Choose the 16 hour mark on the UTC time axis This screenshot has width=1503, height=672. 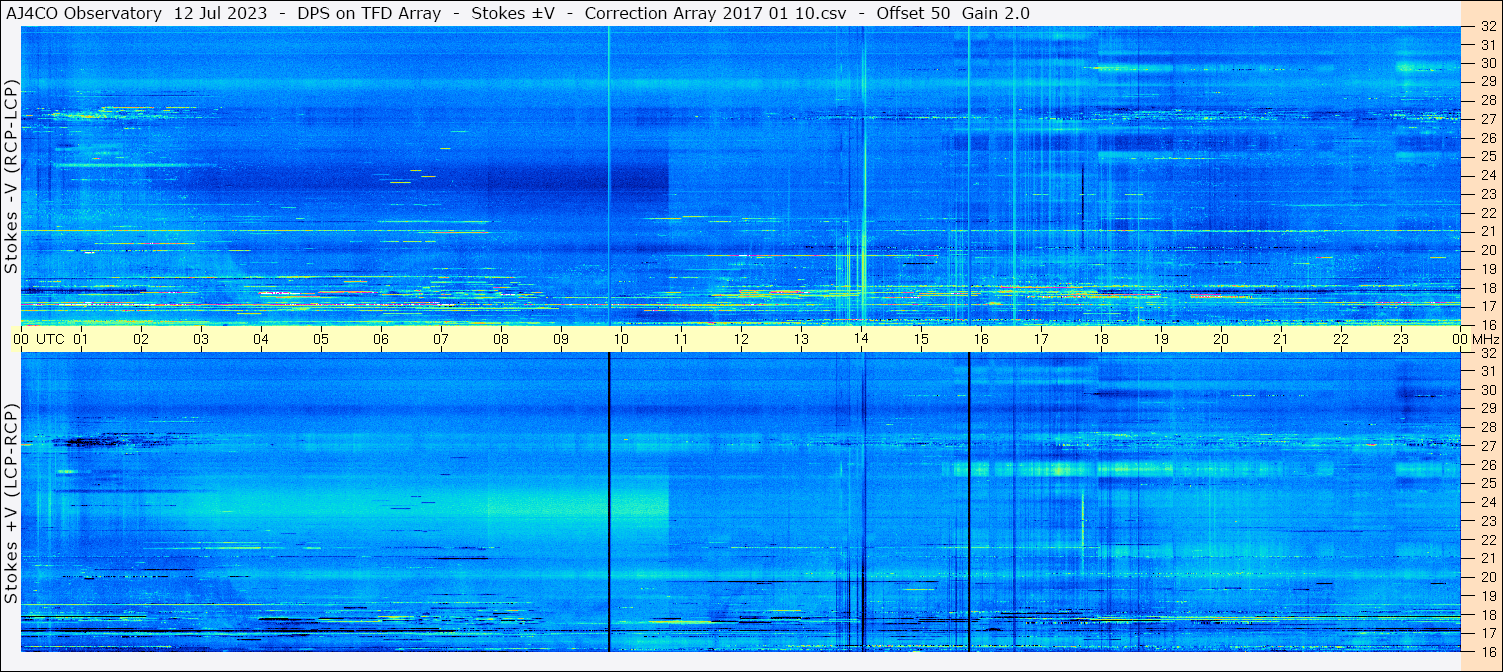point(981,339)
